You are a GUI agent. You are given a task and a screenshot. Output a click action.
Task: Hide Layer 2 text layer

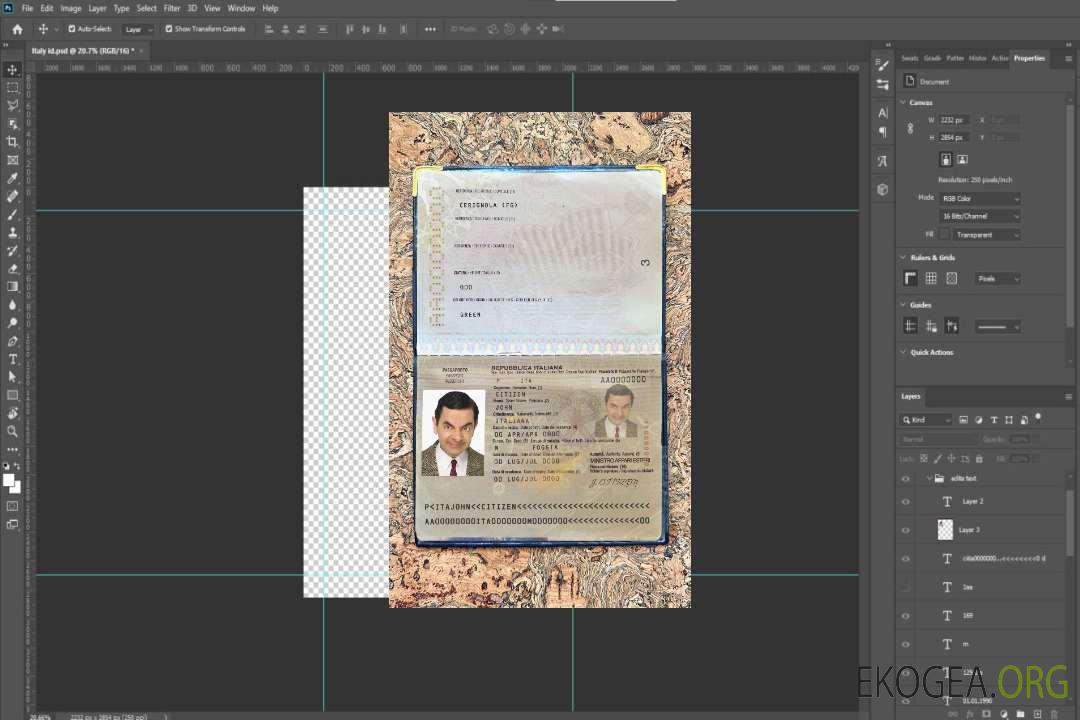[906, 502]
